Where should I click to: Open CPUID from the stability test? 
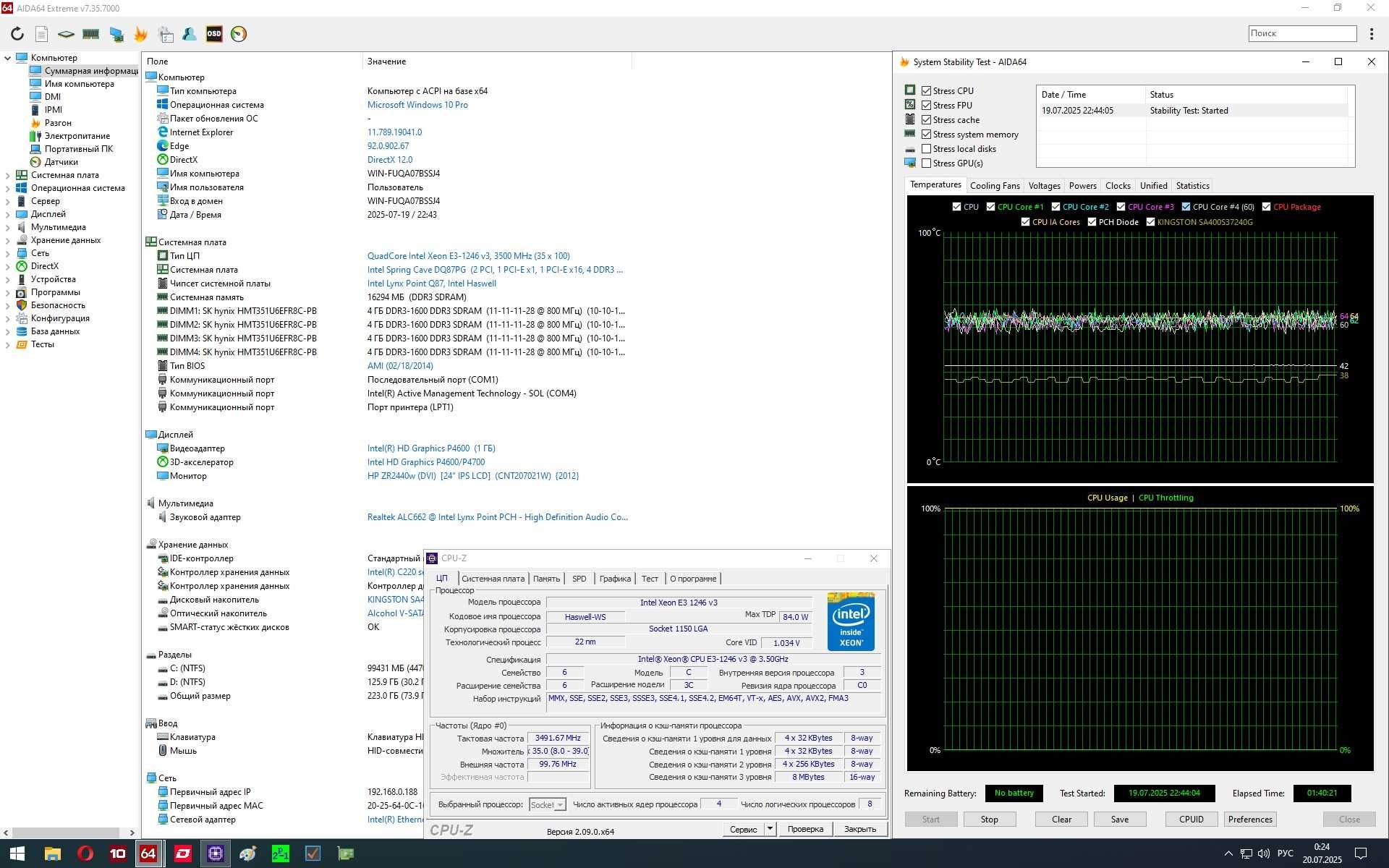click(1191, 819)
